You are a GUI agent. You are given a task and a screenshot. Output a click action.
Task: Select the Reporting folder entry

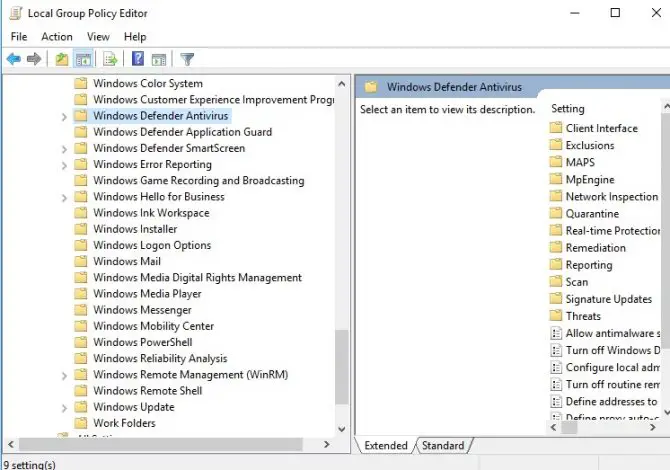(589, 265)
